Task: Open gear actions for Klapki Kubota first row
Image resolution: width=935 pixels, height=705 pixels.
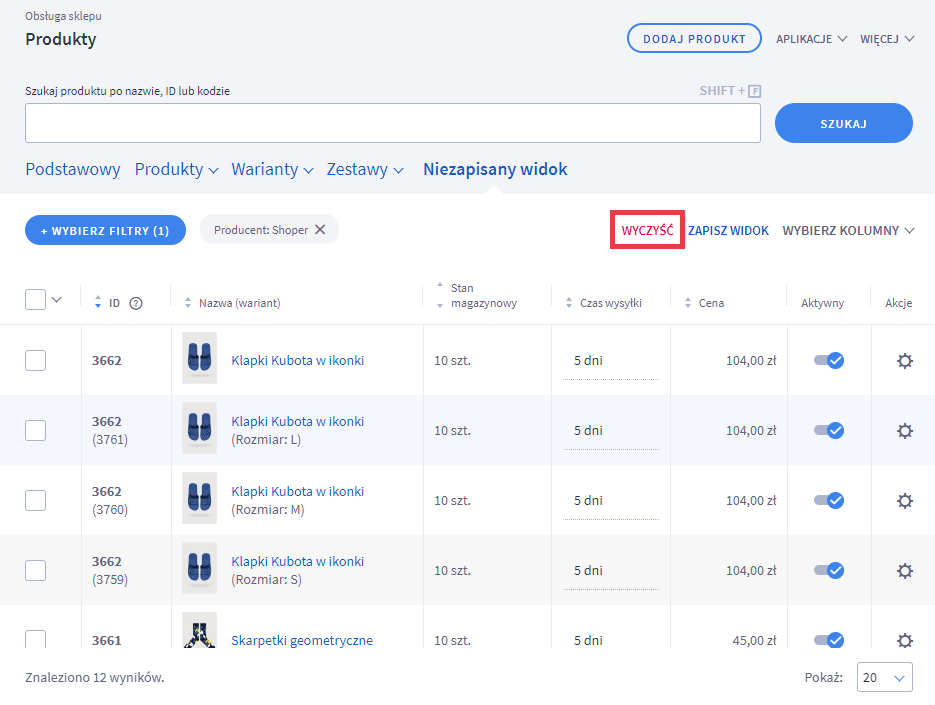Action: (x=904, y=361)
